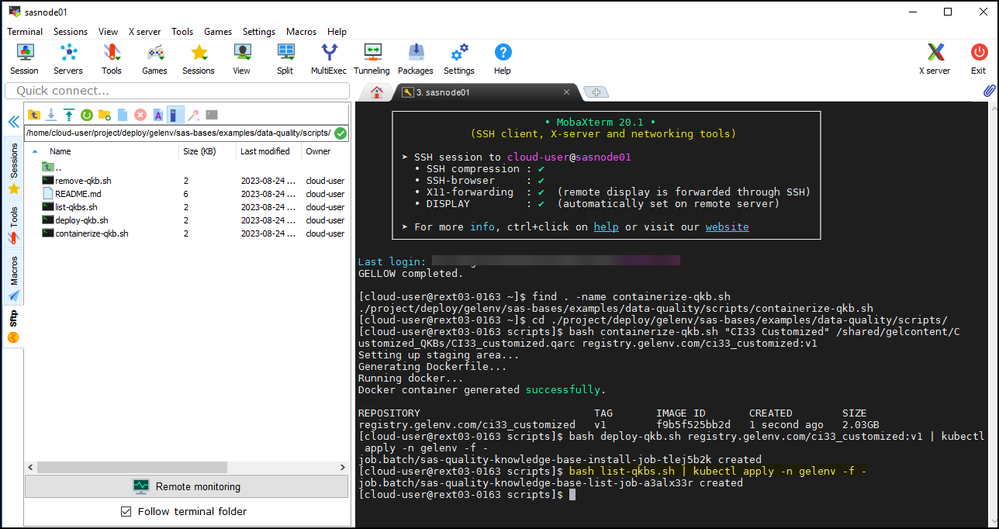Open the Sessions menu

(70, 32)
